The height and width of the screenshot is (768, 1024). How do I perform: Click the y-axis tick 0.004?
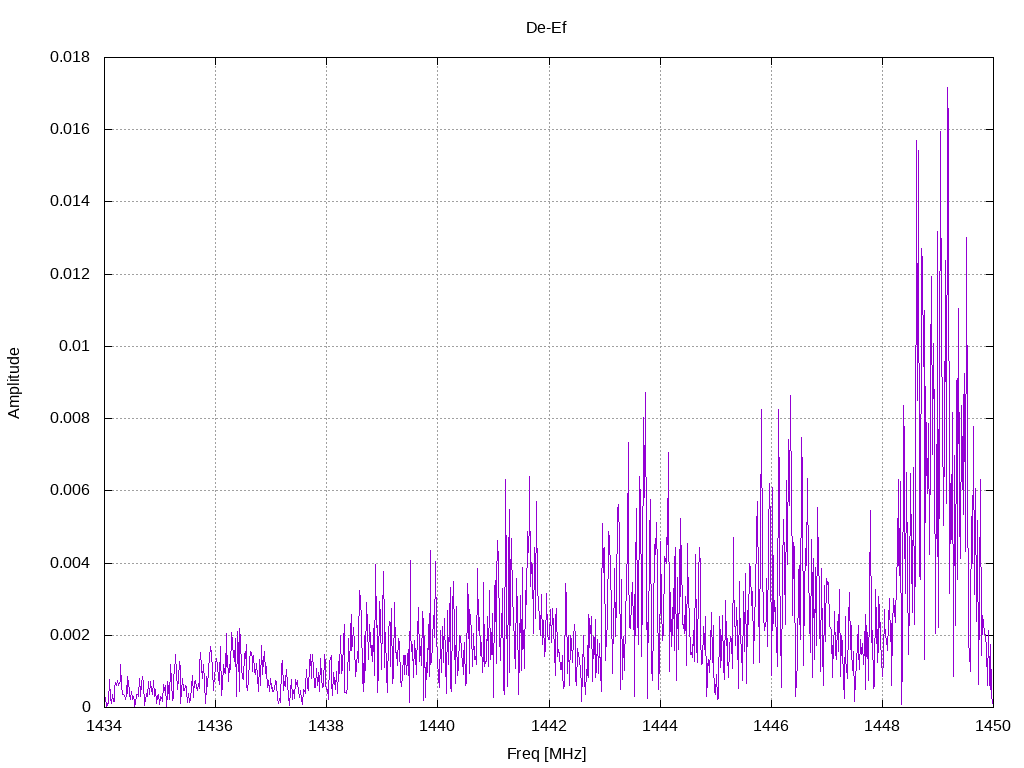70,563
